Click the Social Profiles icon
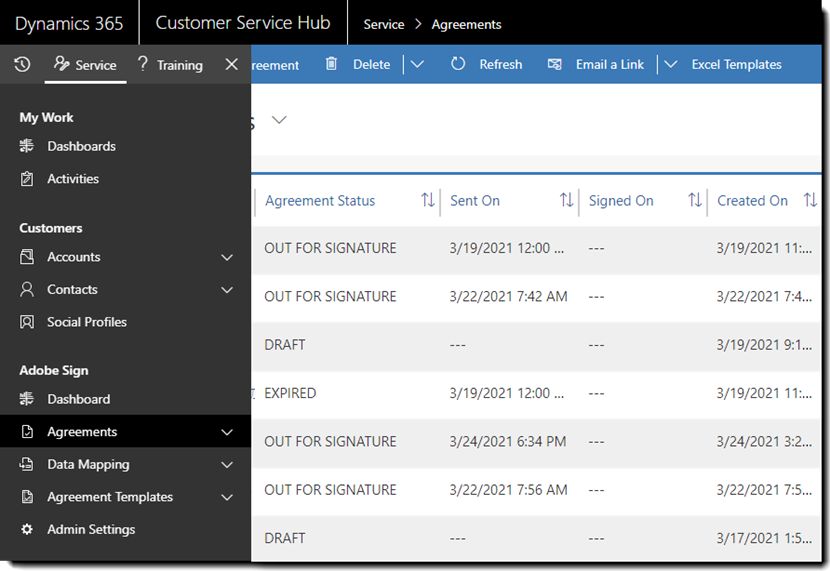 [26, 322]
